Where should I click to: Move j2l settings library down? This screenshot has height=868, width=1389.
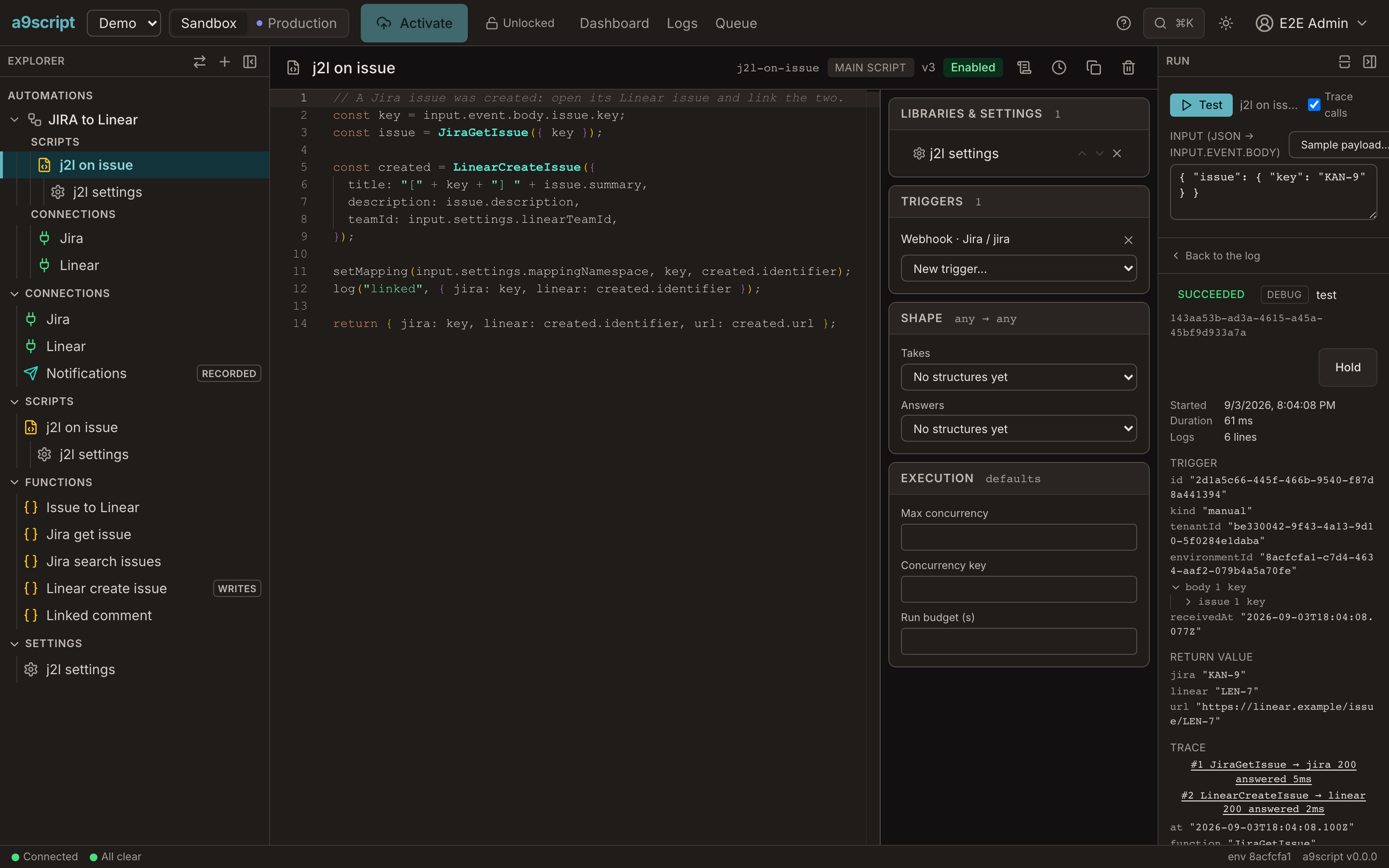coord(1099,153)
